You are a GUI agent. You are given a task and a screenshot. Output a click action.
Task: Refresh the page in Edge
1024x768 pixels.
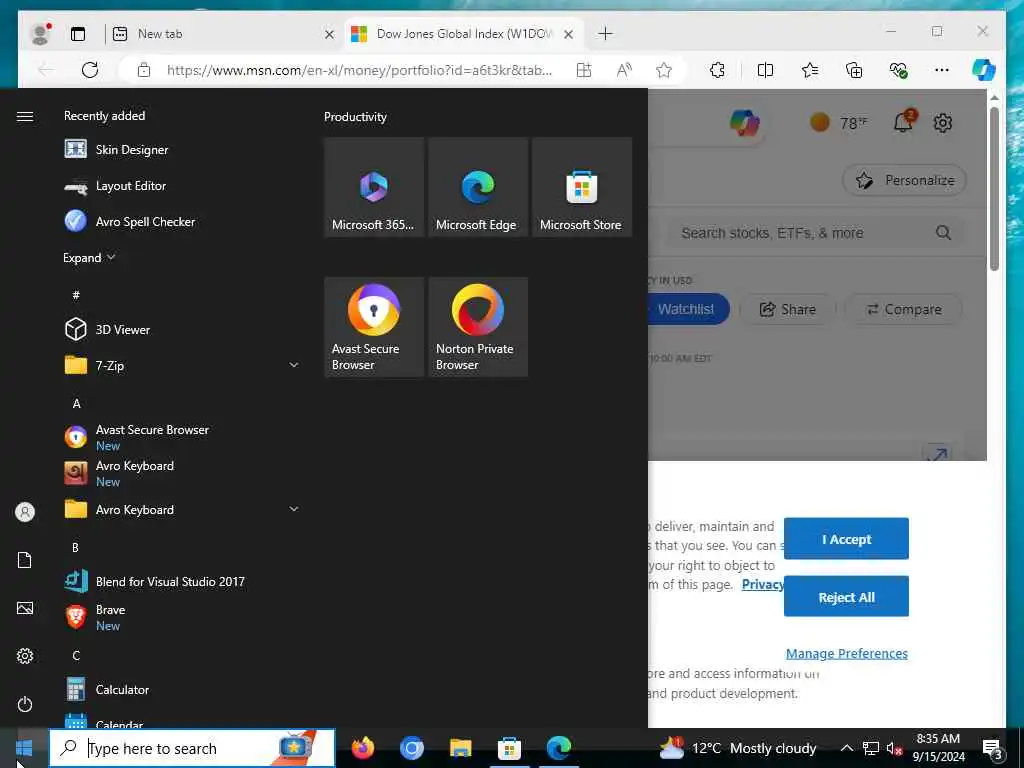tap(90, 70)
